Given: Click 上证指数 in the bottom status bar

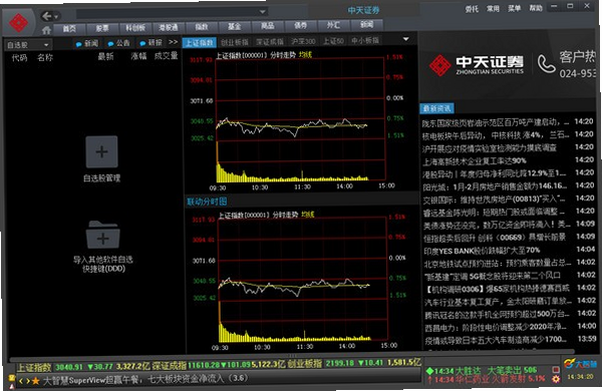Looking at the screenshot, I should [x=34, y=367].
